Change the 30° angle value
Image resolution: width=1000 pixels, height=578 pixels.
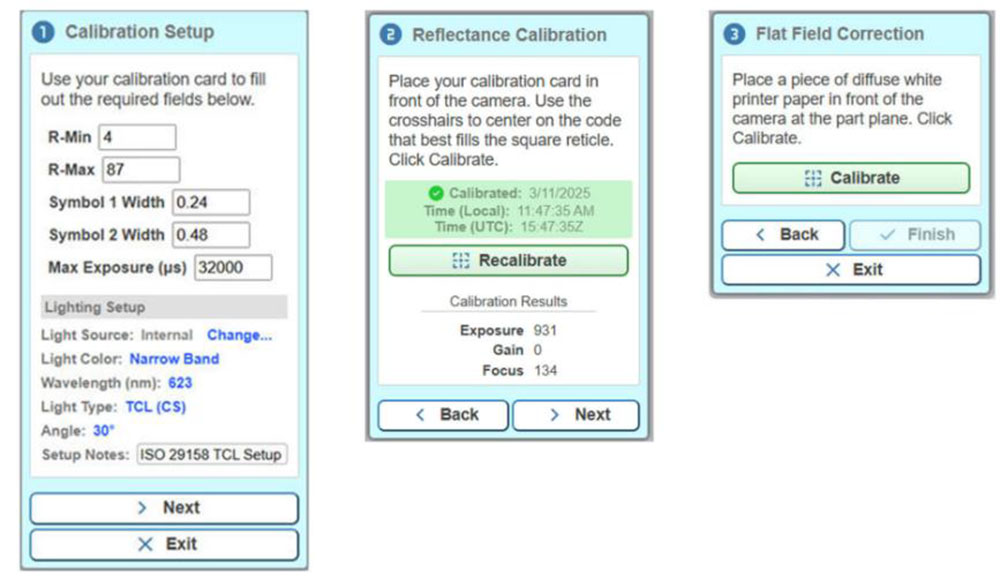[x=104, y=430]
